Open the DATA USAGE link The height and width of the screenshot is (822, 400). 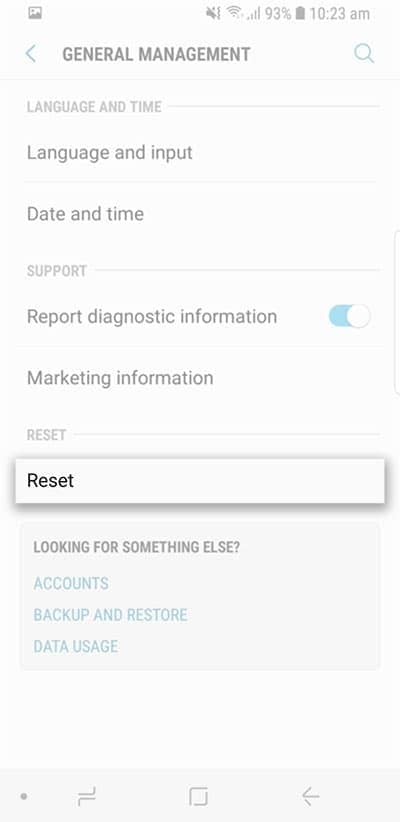pyautogui.click(x=75, y=646)
